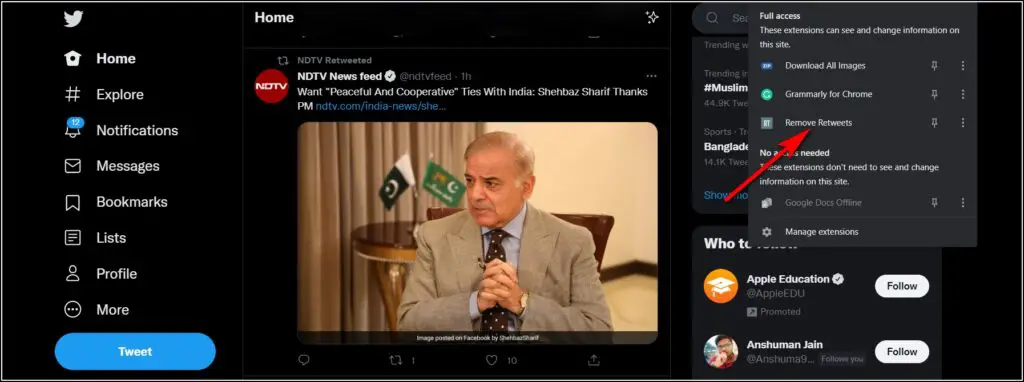The width and height of the screenshot is (1024, 382).
Task: Open more options for Remove Retweets
Action: click(x=963, y=122)
